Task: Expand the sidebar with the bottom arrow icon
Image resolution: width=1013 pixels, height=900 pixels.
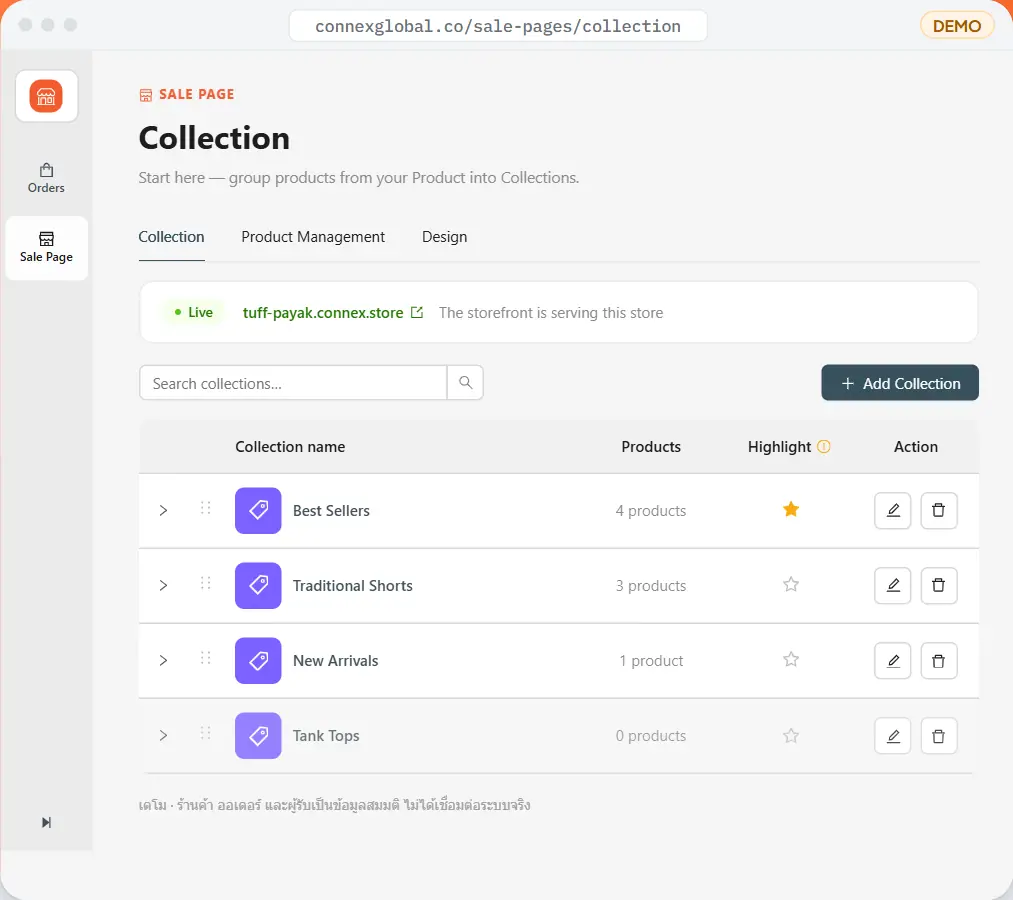Action: [47, 822]
